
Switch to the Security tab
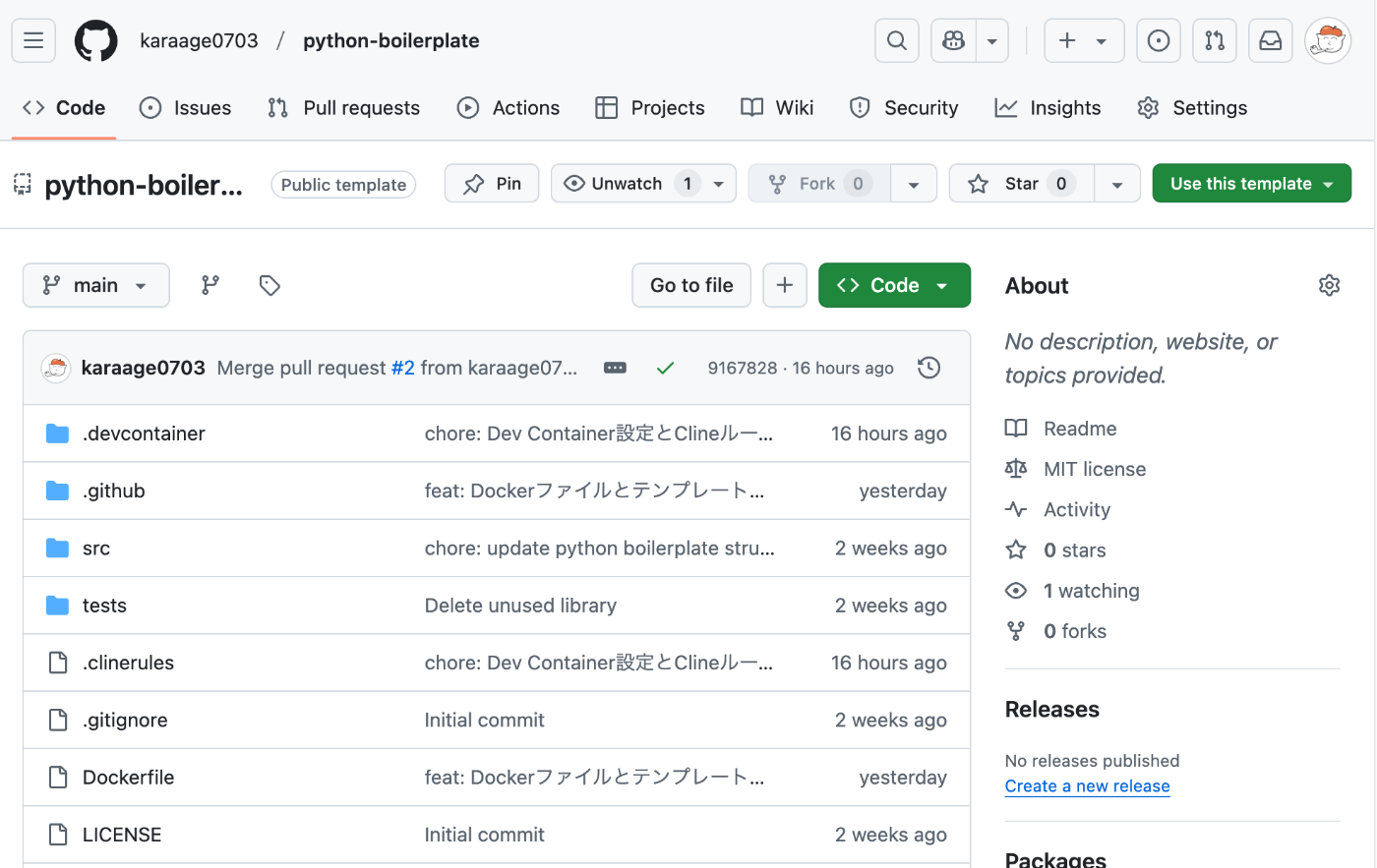click(903, 108)
